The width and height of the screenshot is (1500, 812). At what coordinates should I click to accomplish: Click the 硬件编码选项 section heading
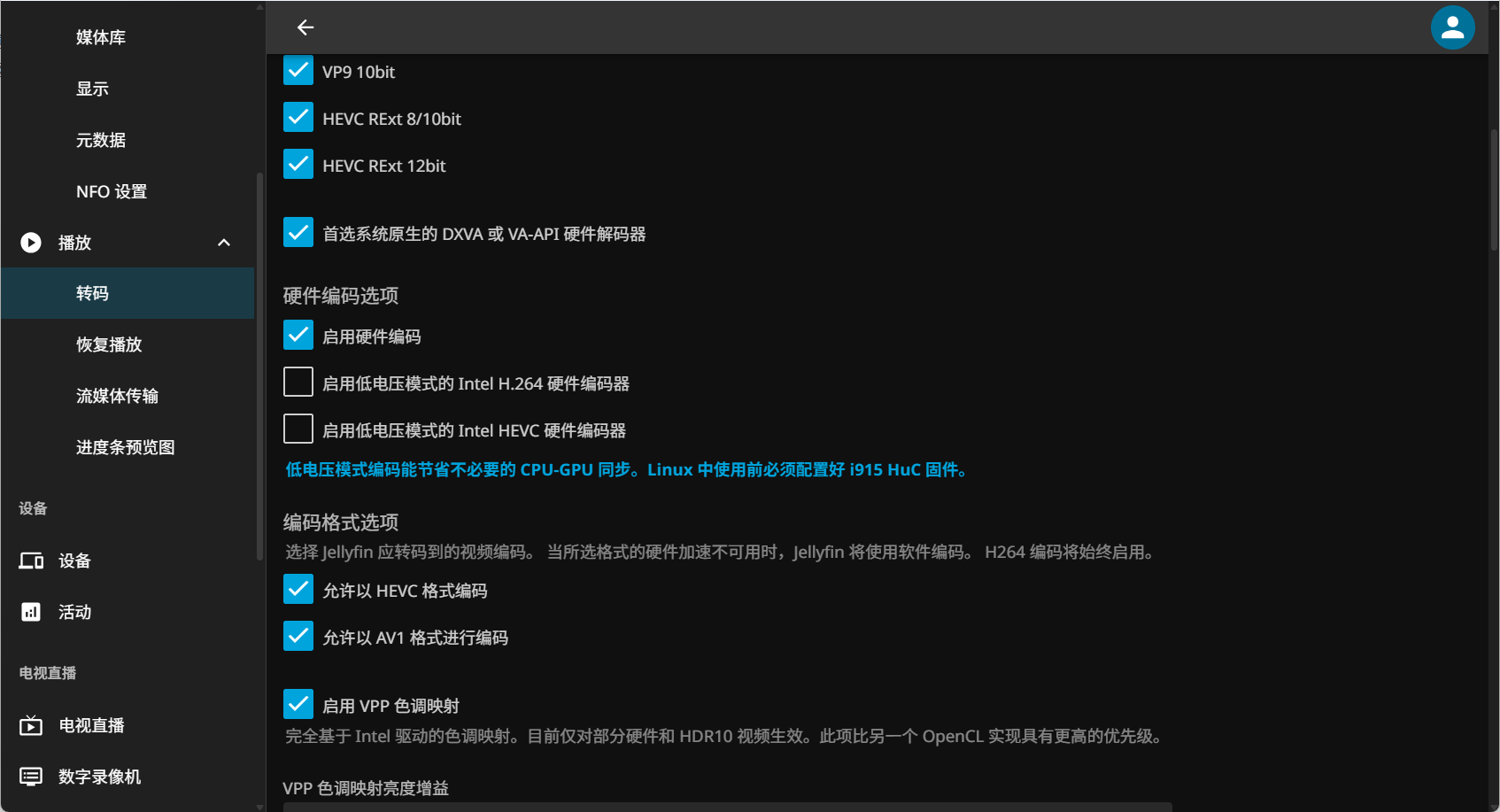341,295
